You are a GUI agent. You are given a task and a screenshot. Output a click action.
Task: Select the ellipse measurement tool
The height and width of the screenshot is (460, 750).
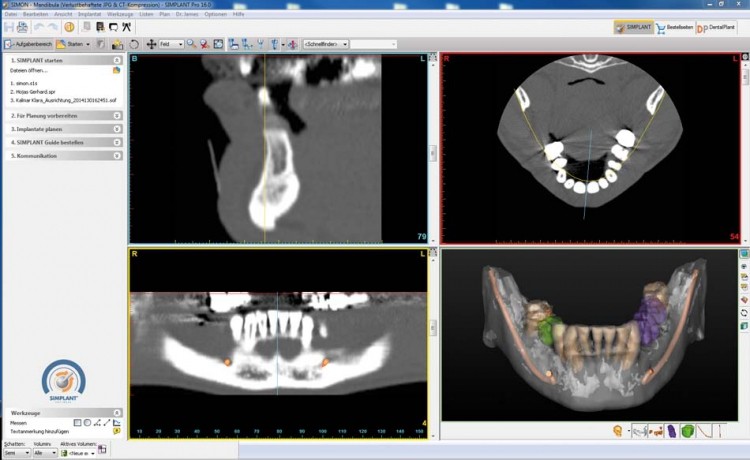[87, 423]
